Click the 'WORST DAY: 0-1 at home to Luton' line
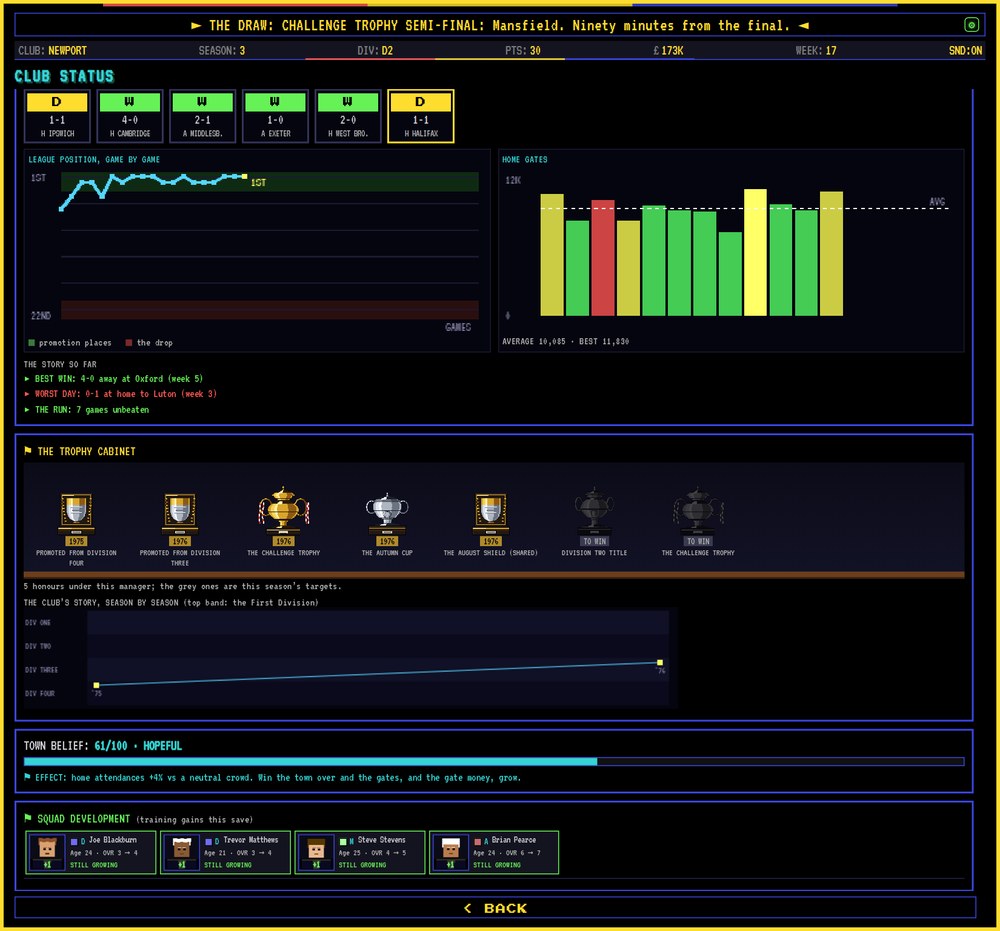1000x931 pixels. point(121,394)
